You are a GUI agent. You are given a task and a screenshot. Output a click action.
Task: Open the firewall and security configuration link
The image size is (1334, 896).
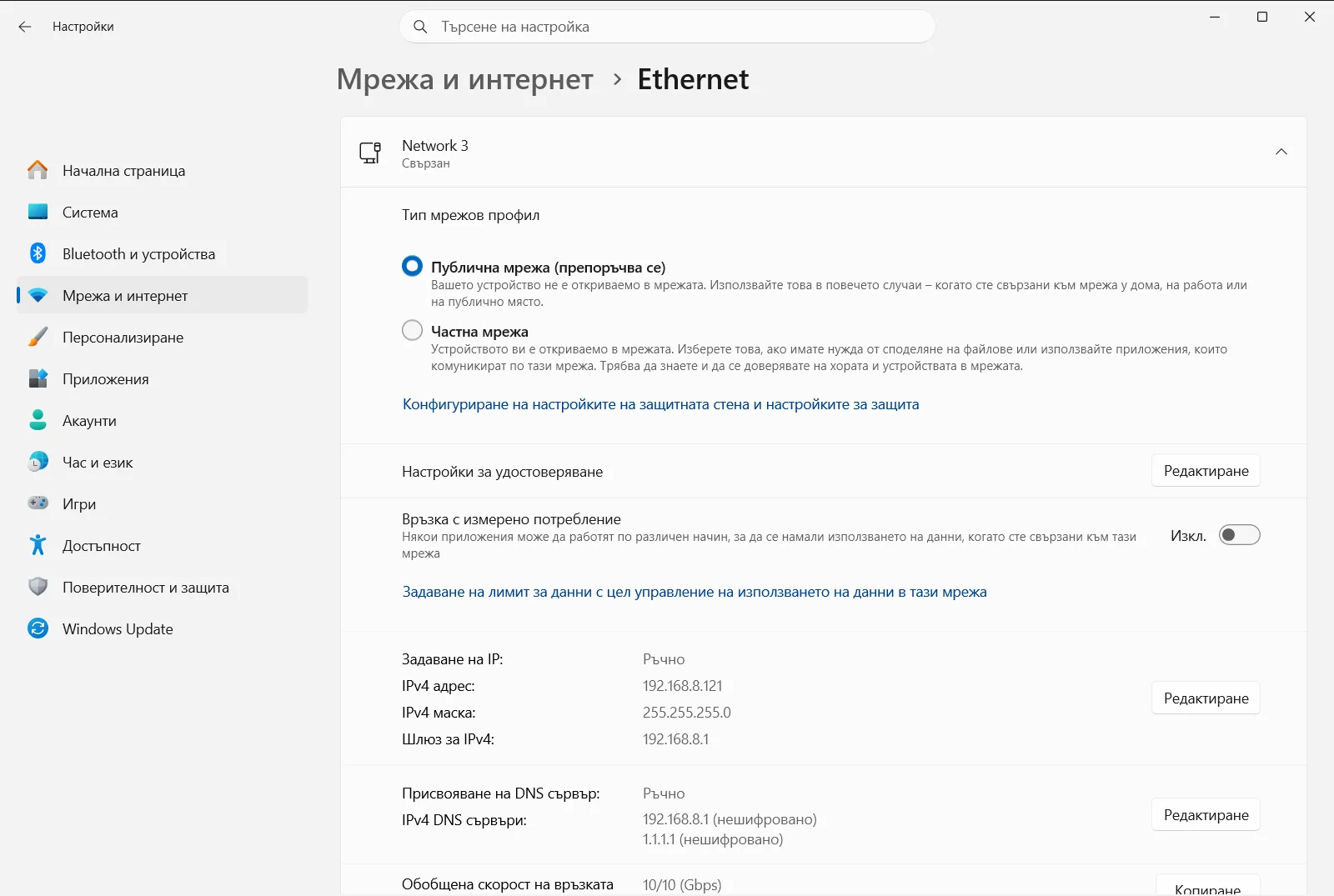coord(660,404)
